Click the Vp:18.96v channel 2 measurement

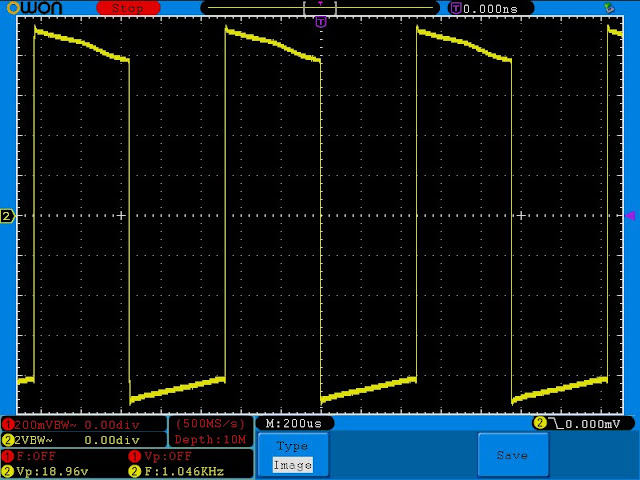pyautogui.click(x=52, y=471)
